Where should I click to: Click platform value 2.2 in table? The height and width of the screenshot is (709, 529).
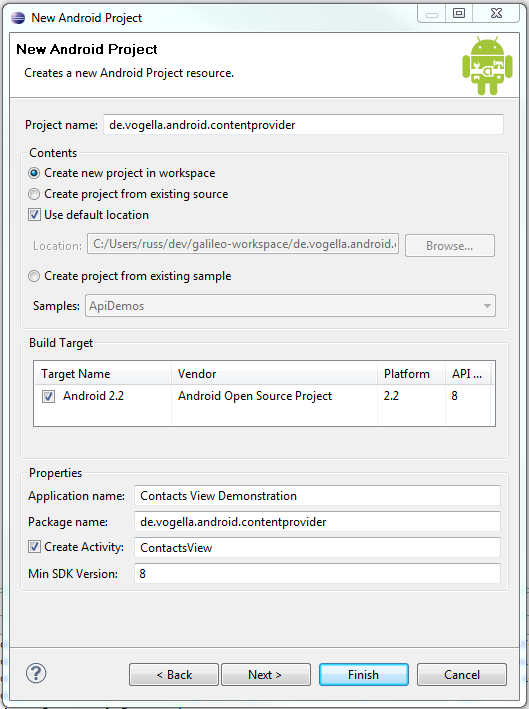click(391, 396)
